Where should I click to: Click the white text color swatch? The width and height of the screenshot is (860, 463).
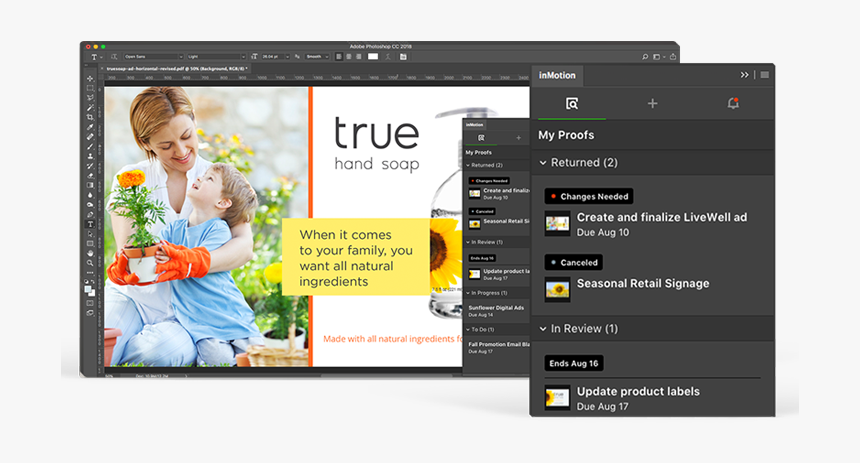[373, 57]
